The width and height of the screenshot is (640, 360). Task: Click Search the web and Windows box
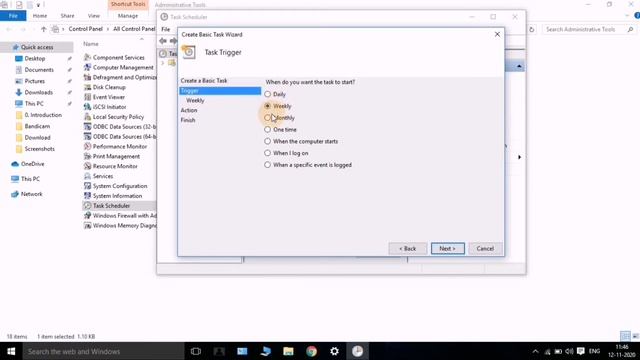pos(103,351)
